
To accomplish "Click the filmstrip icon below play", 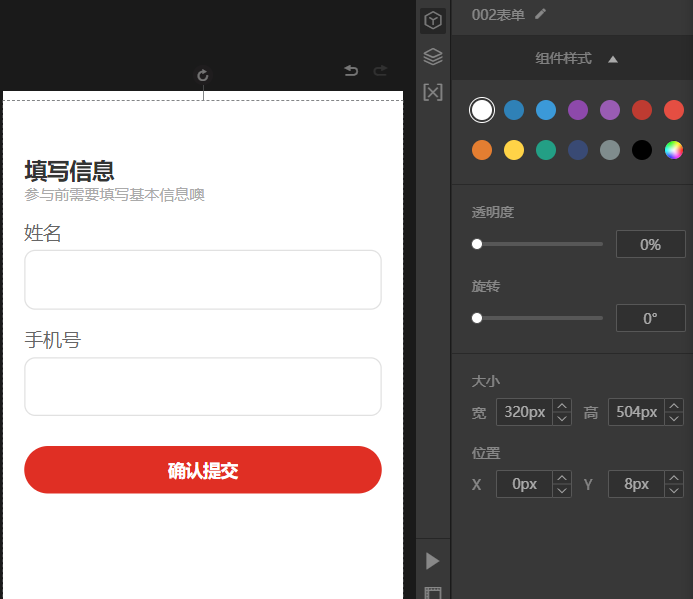I will [433, 592].
